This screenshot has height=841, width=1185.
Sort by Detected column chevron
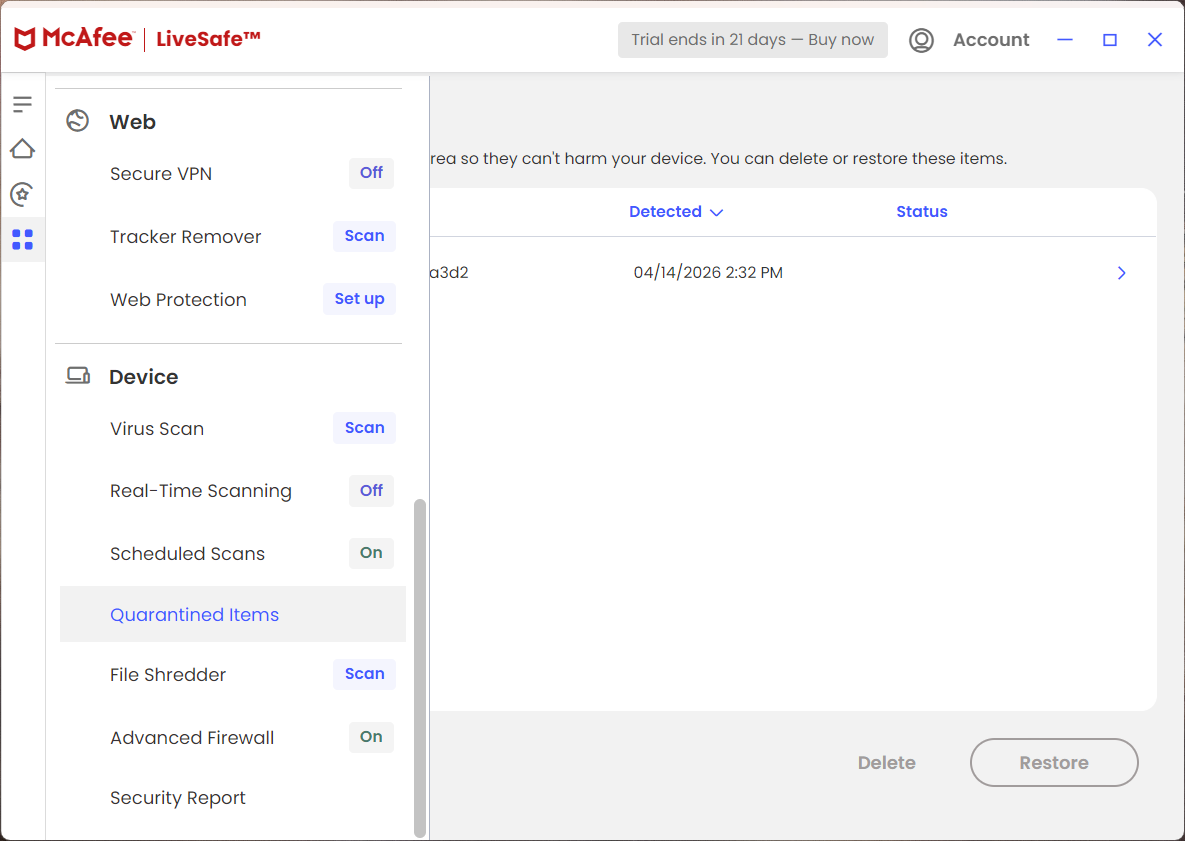click(716, 212)
